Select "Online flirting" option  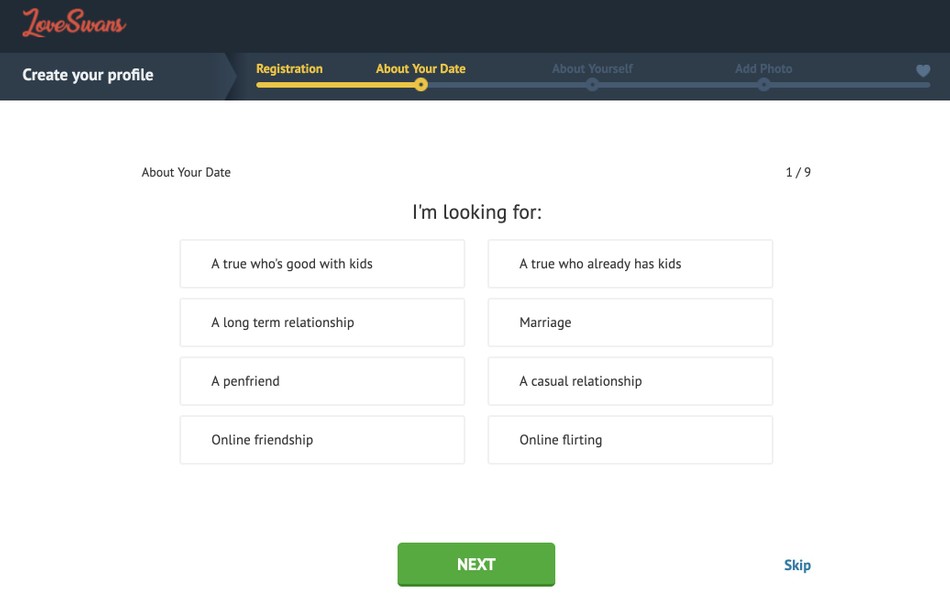coord(630,440)
